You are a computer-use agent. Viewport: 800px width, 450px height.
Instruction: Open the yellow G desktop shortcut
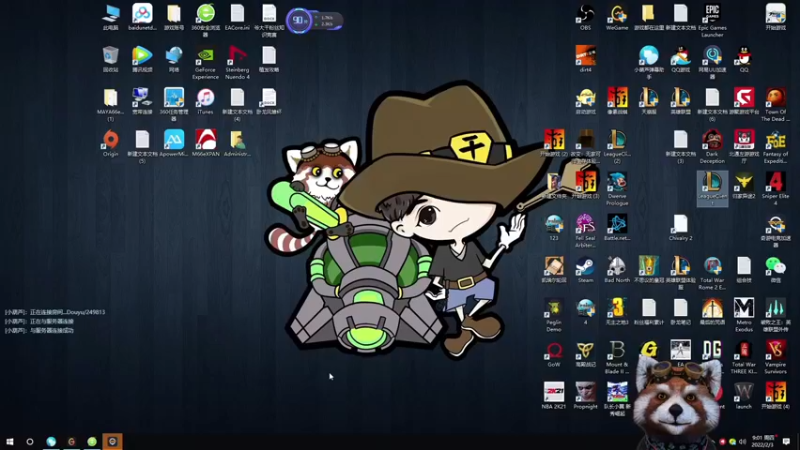point(648,349)
